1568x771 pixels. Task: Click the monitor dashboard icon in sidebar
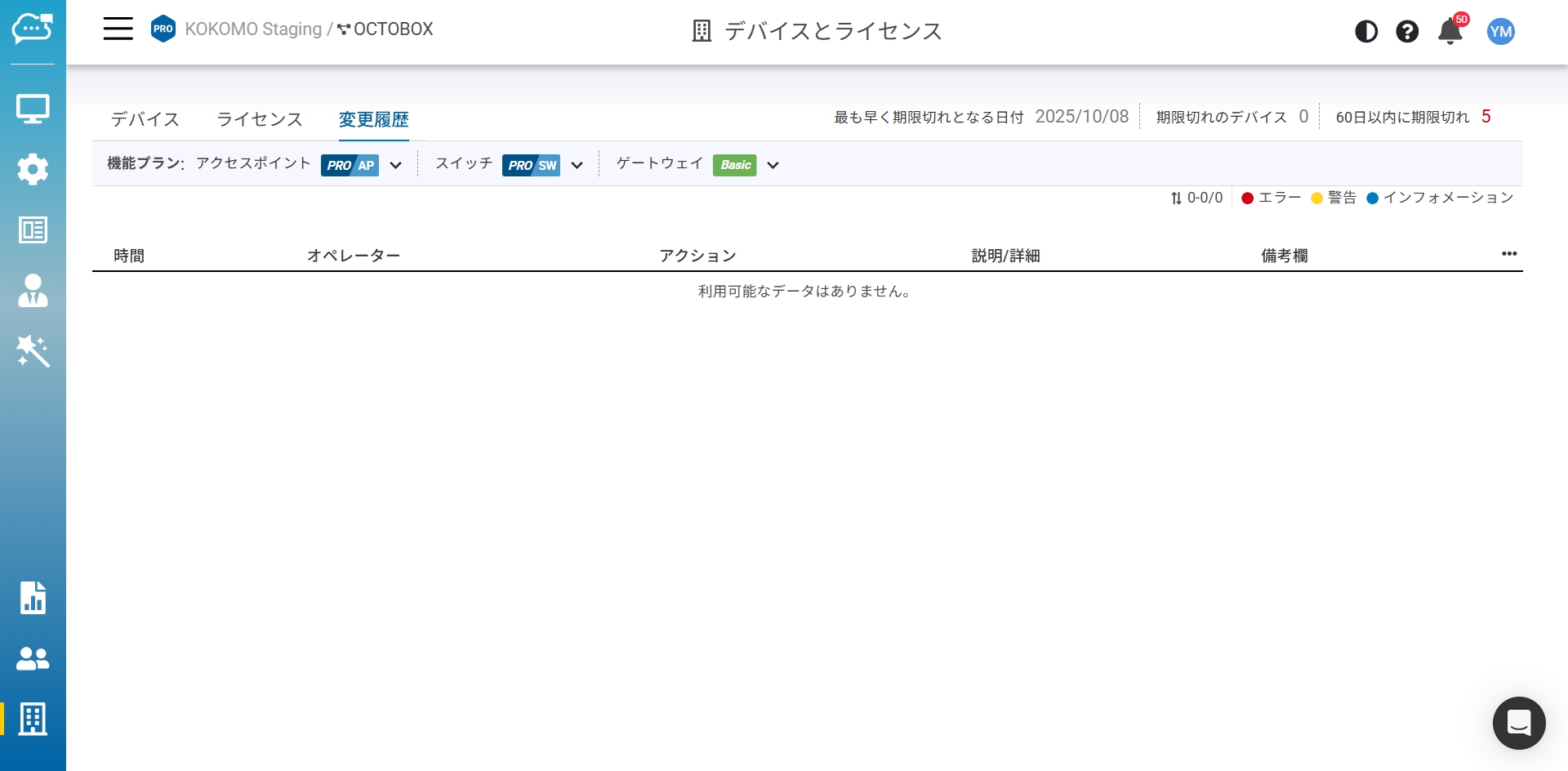click(x=33, y=109)
